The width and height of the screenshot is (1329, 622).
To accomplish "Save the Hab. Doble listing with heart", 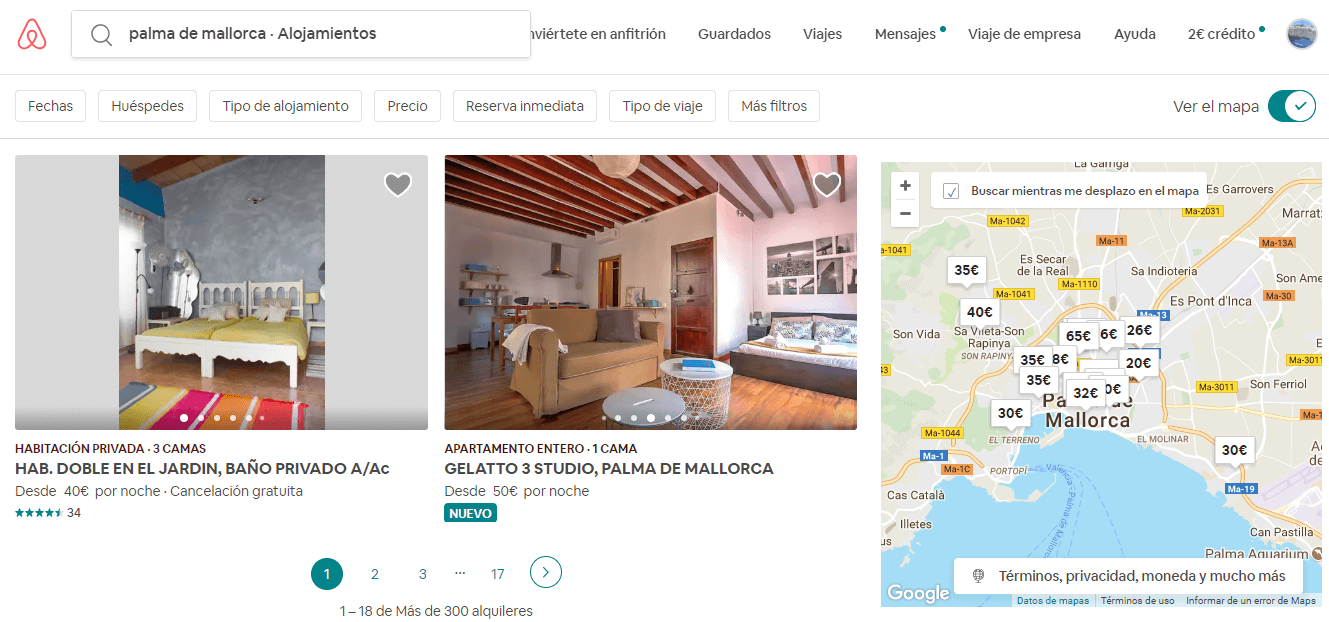I will click(398, 184).
